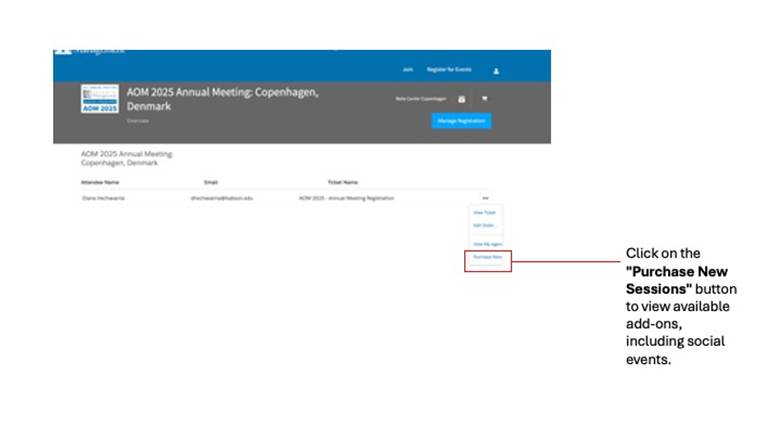Open the shopping cart icon
This screenshot has width=781, height=439.
pyautogui.click(x=485, y=99)
